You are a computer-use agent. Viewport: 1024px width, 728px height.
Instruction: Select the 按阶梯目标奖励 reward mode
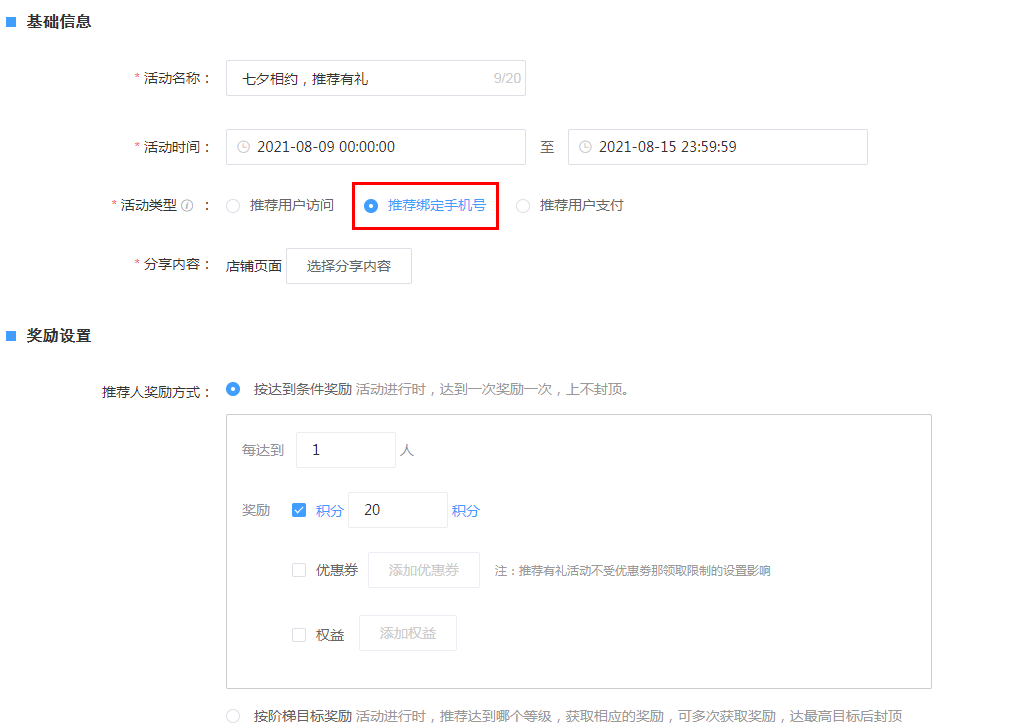pos(232,716)
